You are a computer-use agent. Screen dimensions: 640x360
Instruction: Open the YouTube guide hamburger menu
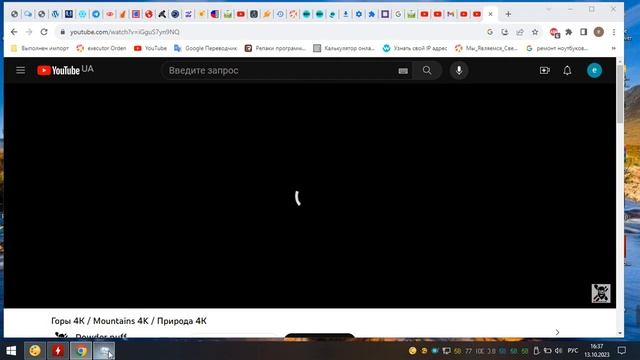click(20, 70)
